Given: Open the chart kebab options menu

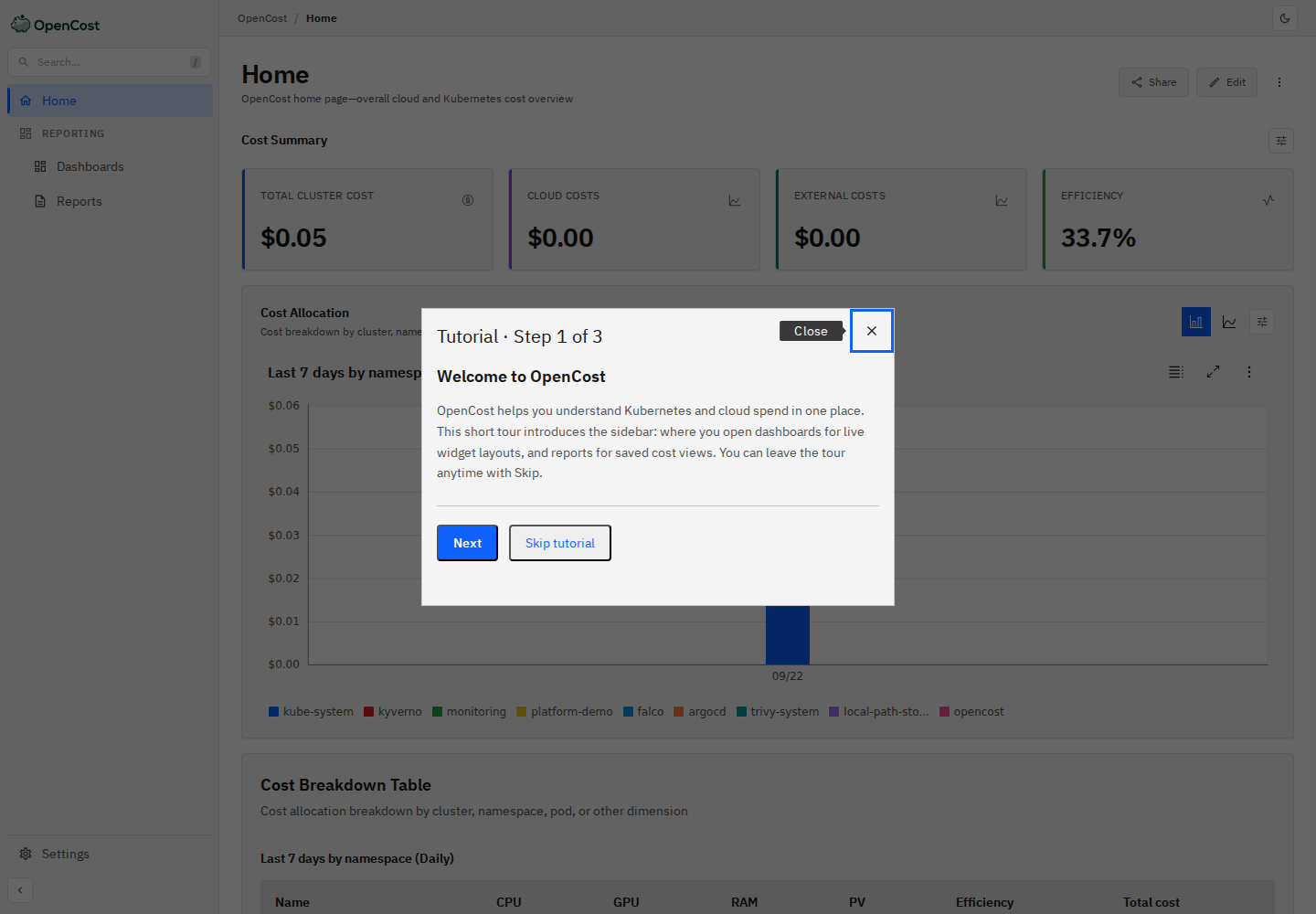Looking at the screenshot, I should (1249, 372).
